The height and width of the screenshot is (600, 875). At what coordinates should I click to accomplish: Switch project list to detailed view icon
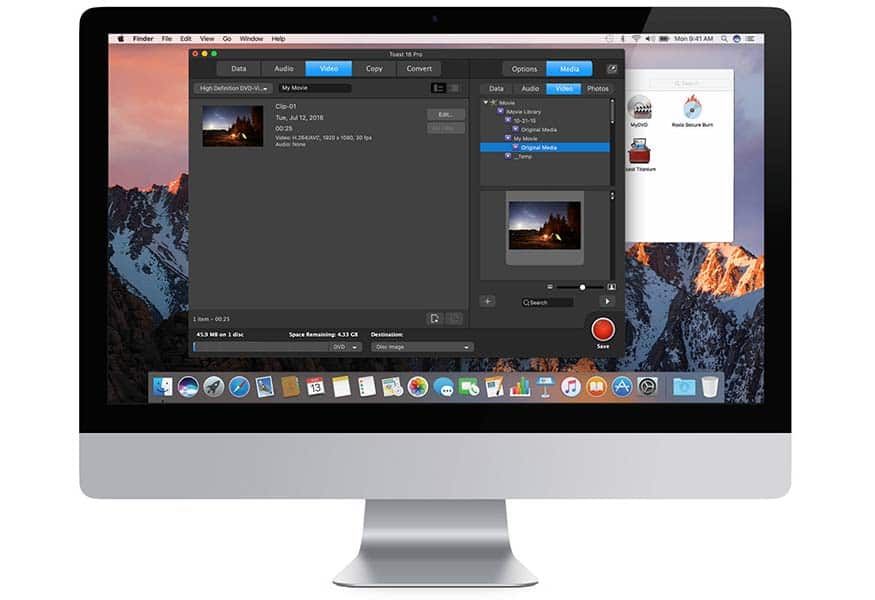(439, 88)
